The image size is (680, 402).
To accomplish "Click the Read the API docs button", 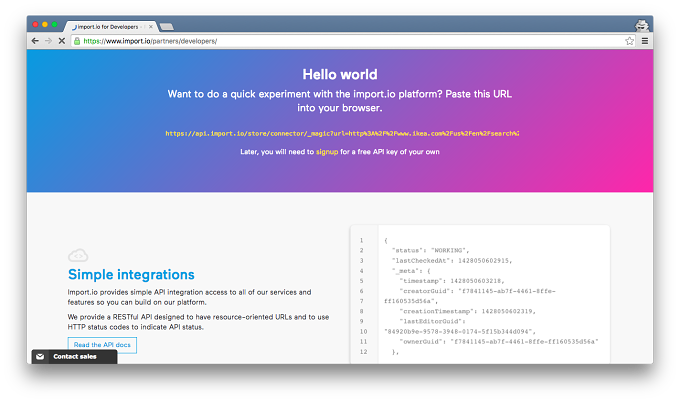I will click(102, 345).
